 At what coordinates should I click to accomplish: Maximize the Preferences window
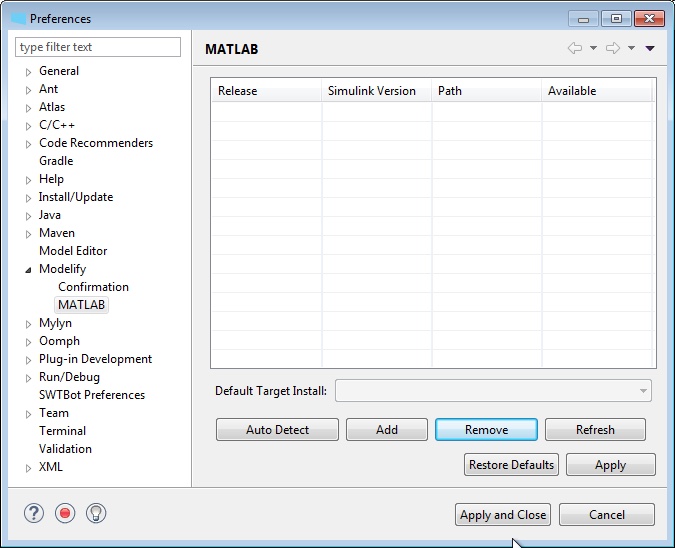tap(616, 19)
